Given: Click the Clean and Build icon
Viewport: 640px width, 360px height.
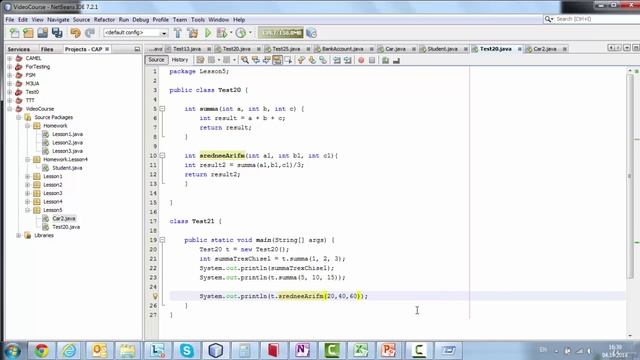Looking at the screenshot, I should click(193, 33).
